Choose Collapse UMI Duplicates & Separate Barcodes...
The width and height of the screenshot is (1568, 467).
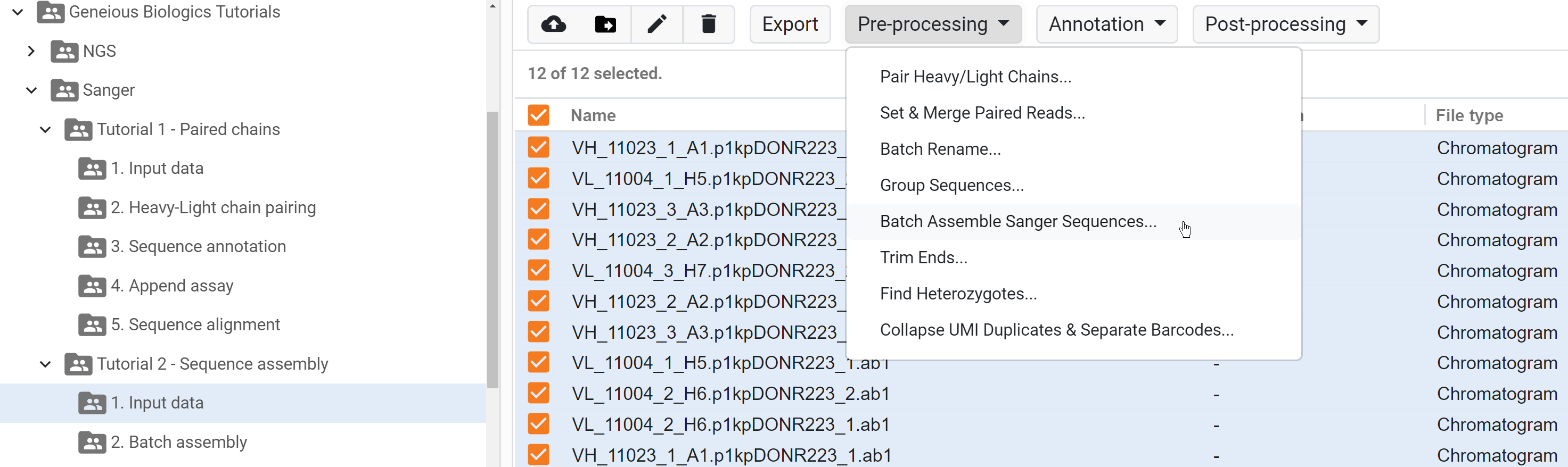pos(1074,330)
